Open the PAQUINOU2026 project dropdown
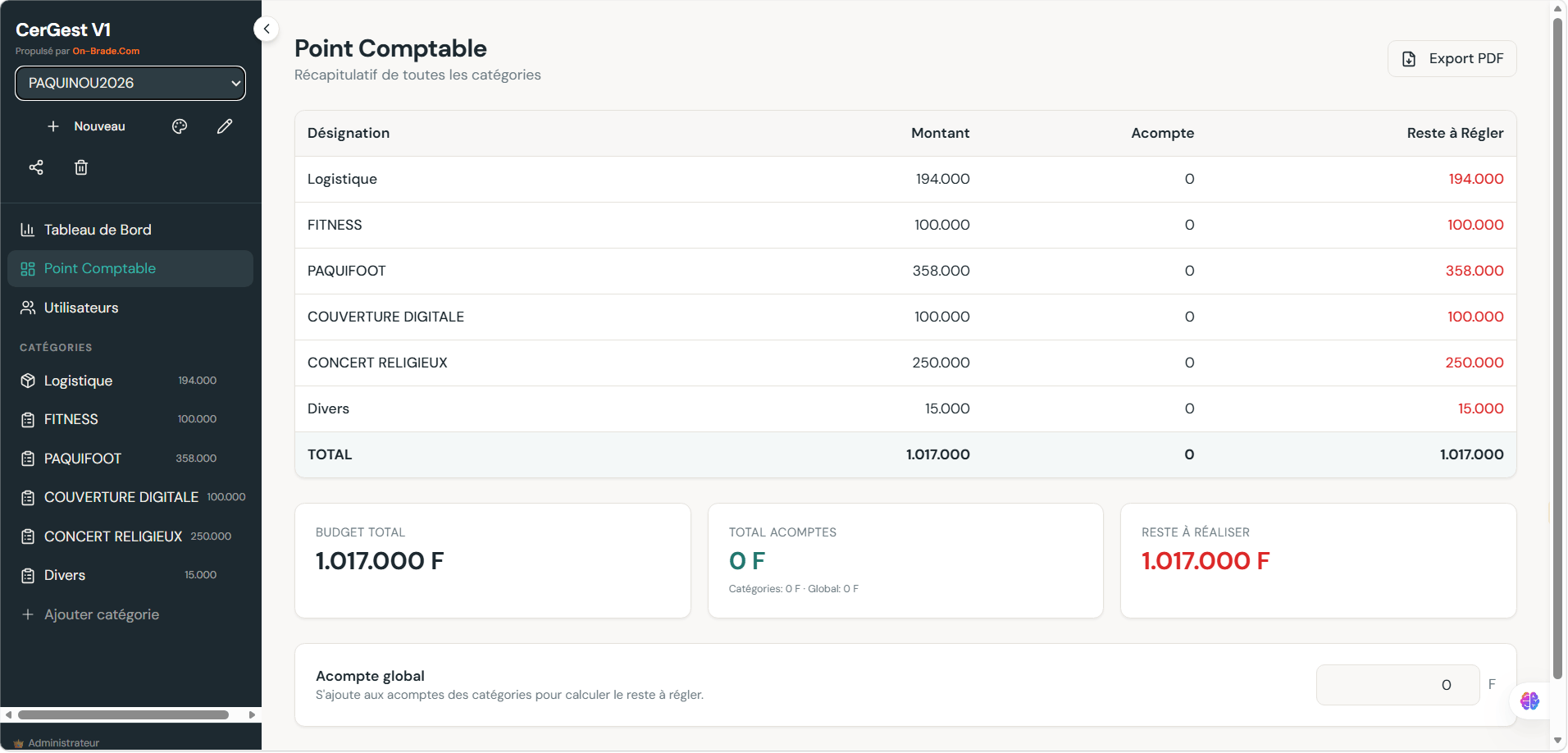 [x=130, y=83]
